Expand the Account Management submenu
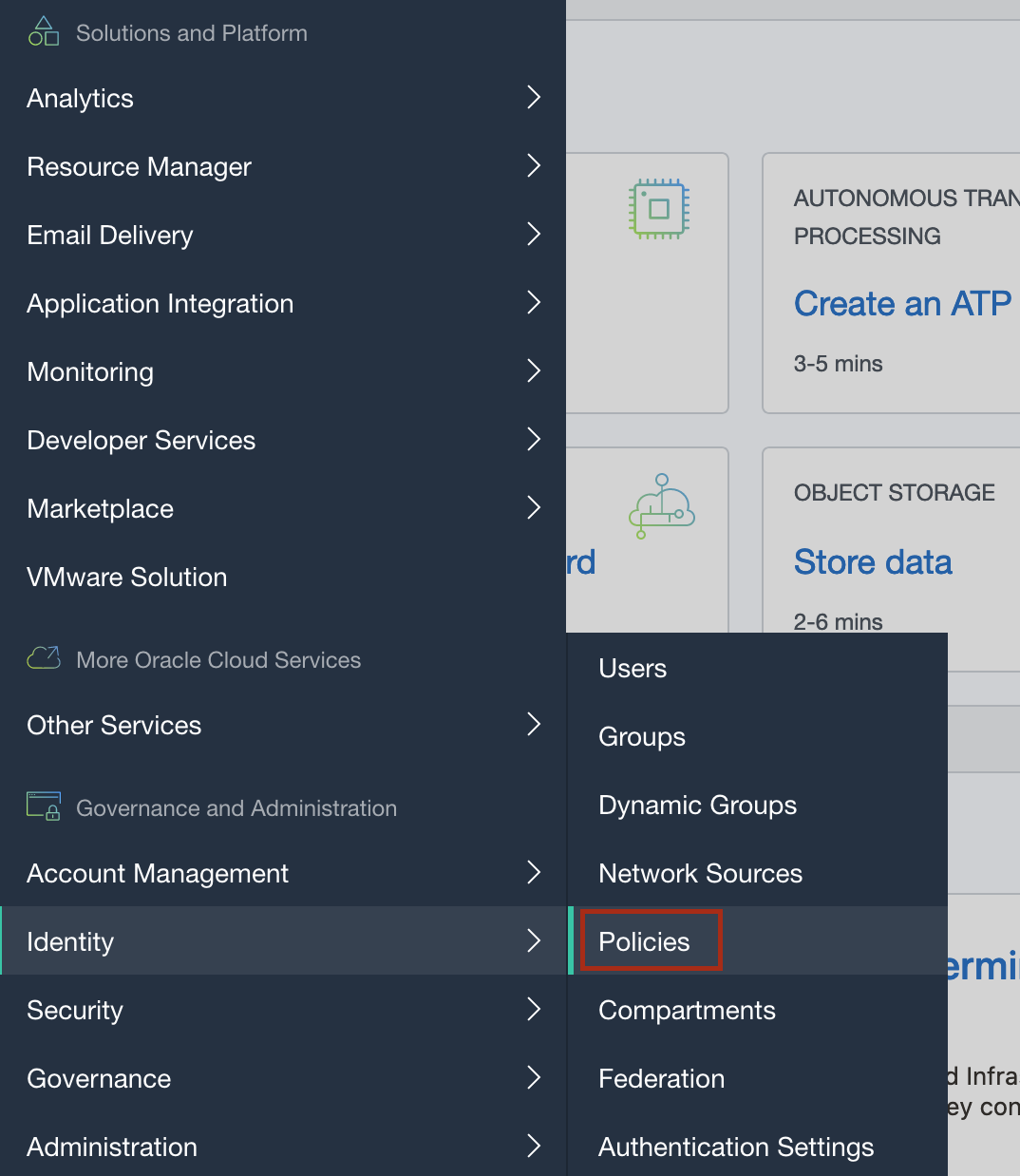Screen dimensions: 1020x1176 tap(534, 873)
